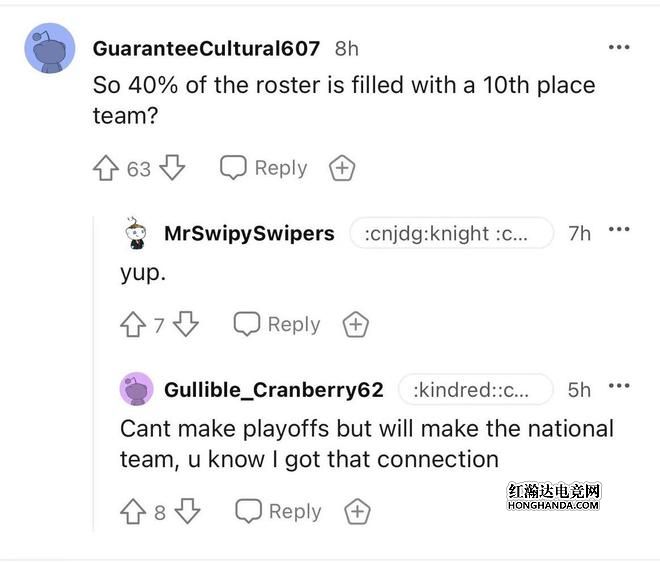Upvote MrSwipySwipers' "yup." reply
Screen dimensions: 660x563
[x=133, y=325]
